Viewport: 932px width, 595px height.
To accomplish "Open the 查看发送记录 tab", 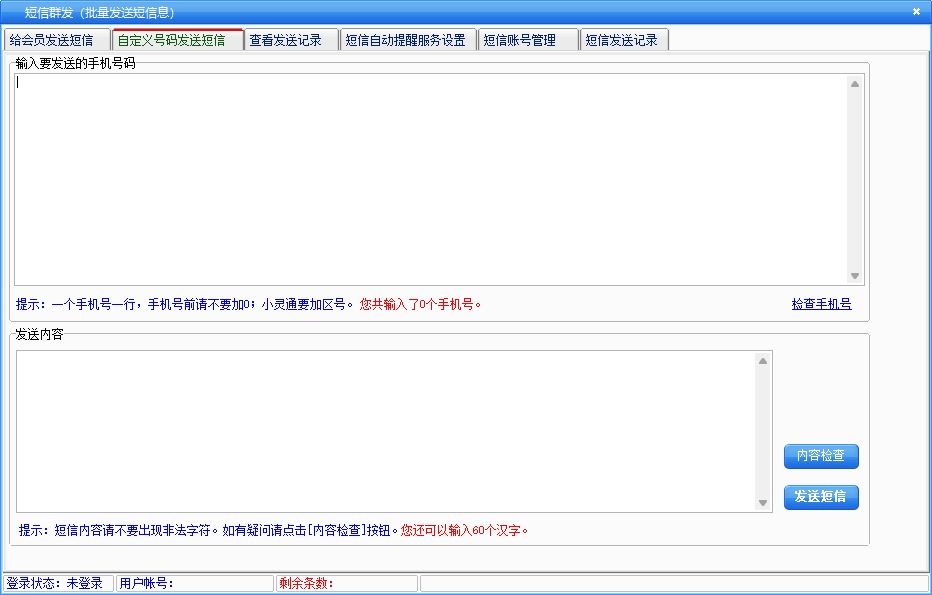I will click(x=286, y=41).
